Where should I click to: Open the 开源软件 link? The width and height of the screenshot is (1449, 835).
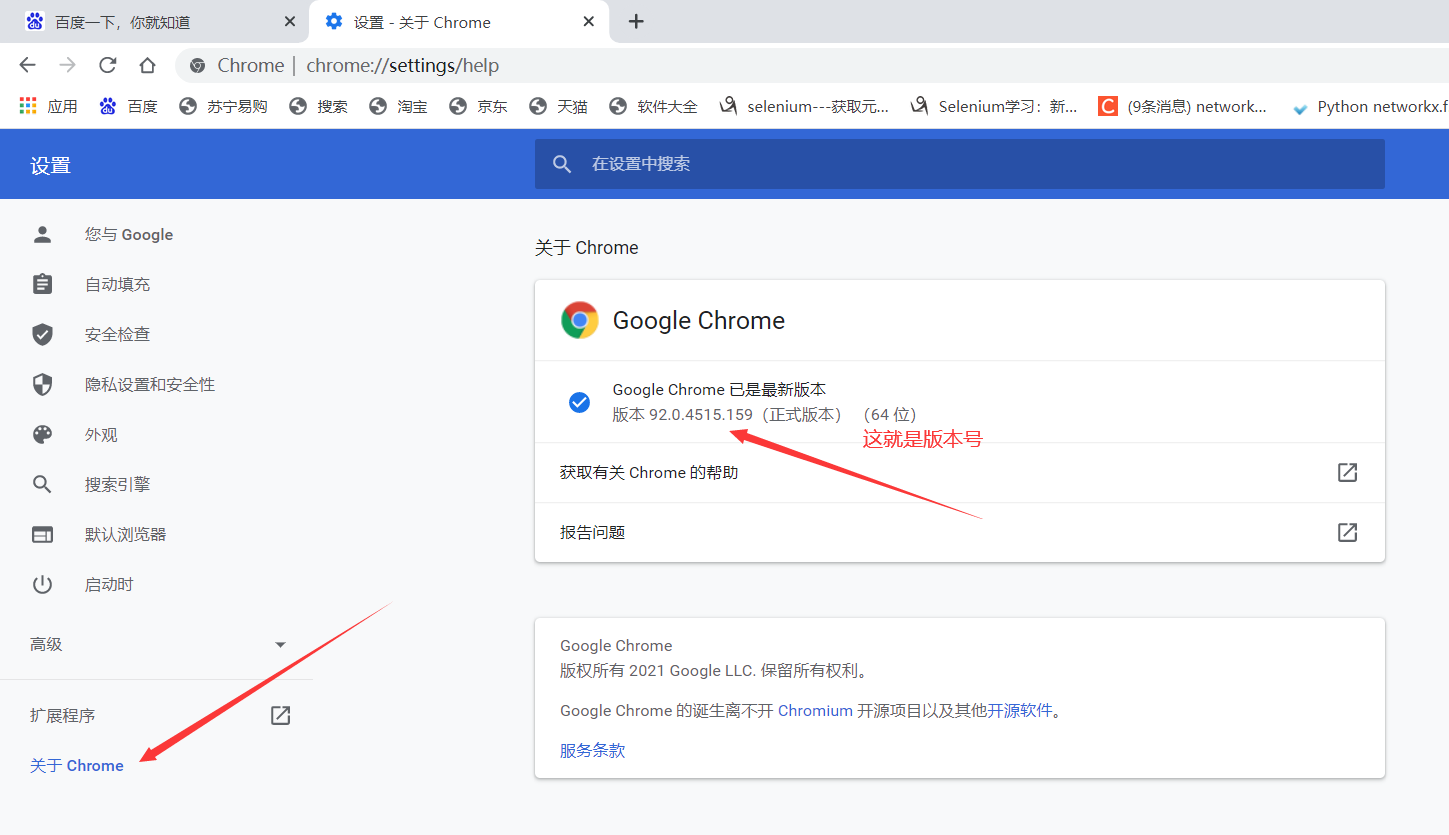pos(1020,711)
